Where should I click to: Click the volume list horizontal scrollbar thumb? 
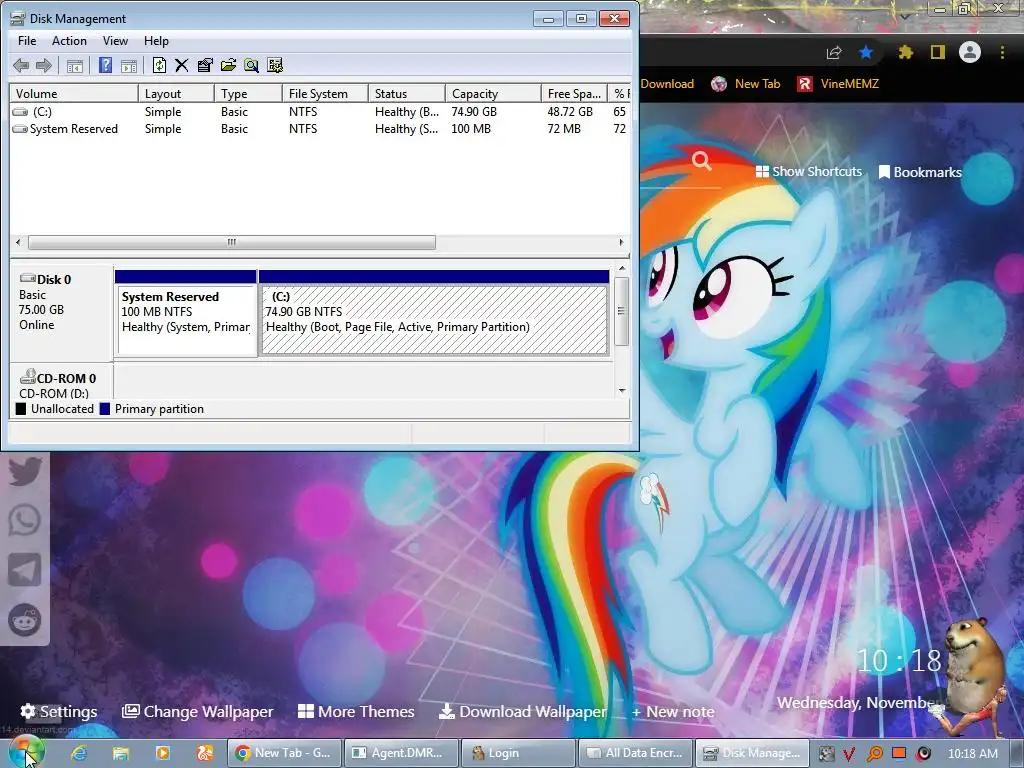(232, 242)
